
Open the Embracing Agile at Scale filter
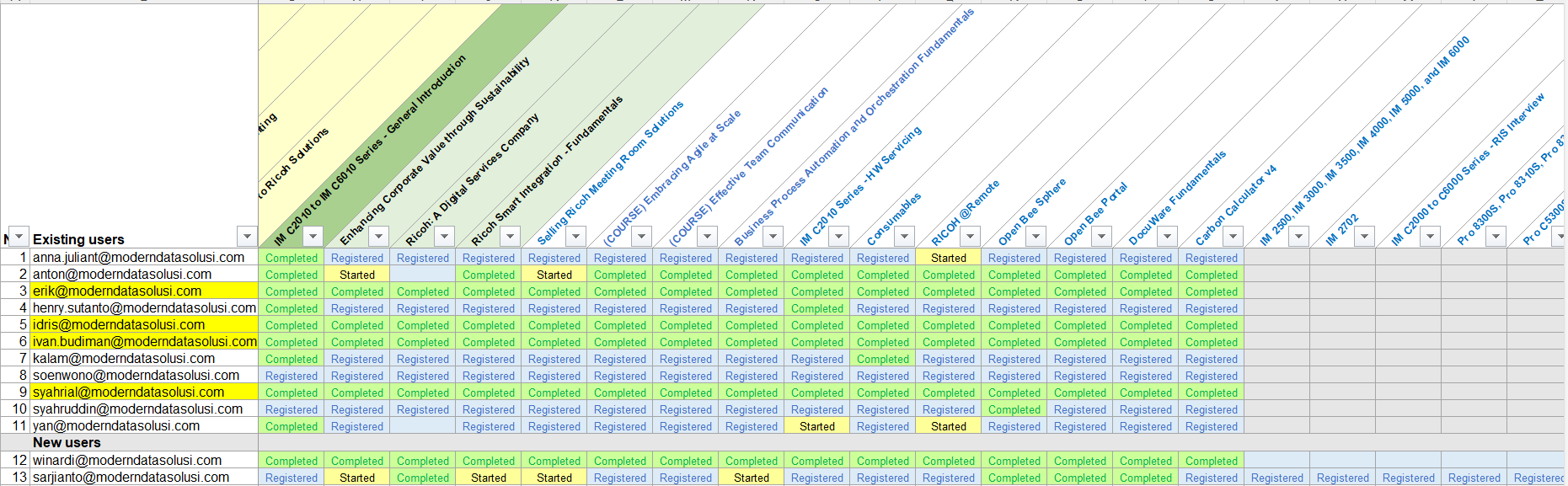tap(641, 237)
